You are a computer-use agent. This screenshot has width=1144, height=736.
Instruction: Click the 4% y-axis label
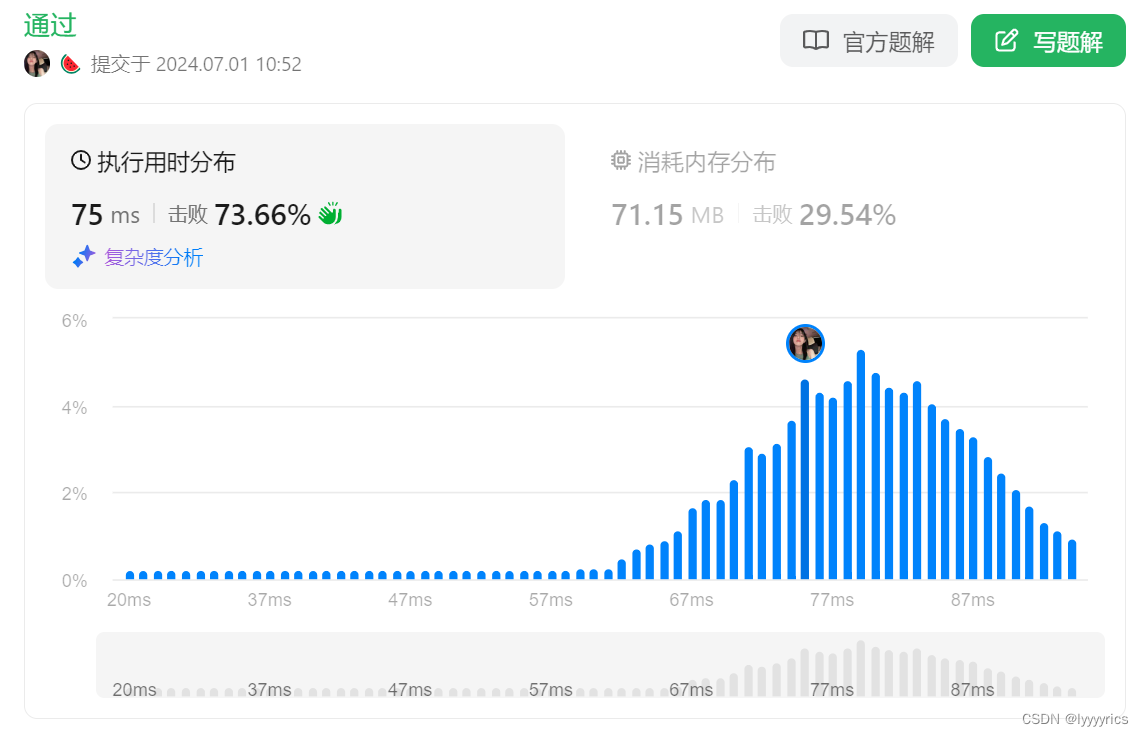pos(74,408)
